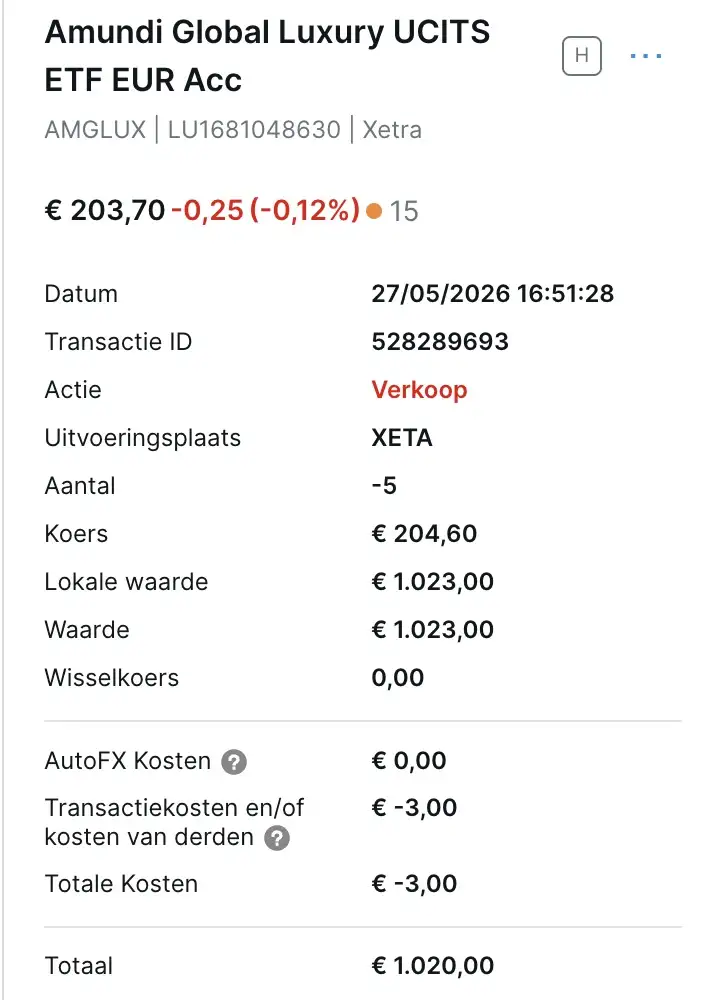The width and height of the screenshot is (720, 1000).
Task: Click the AutoFX Kosten label
Action: [128, 761]
